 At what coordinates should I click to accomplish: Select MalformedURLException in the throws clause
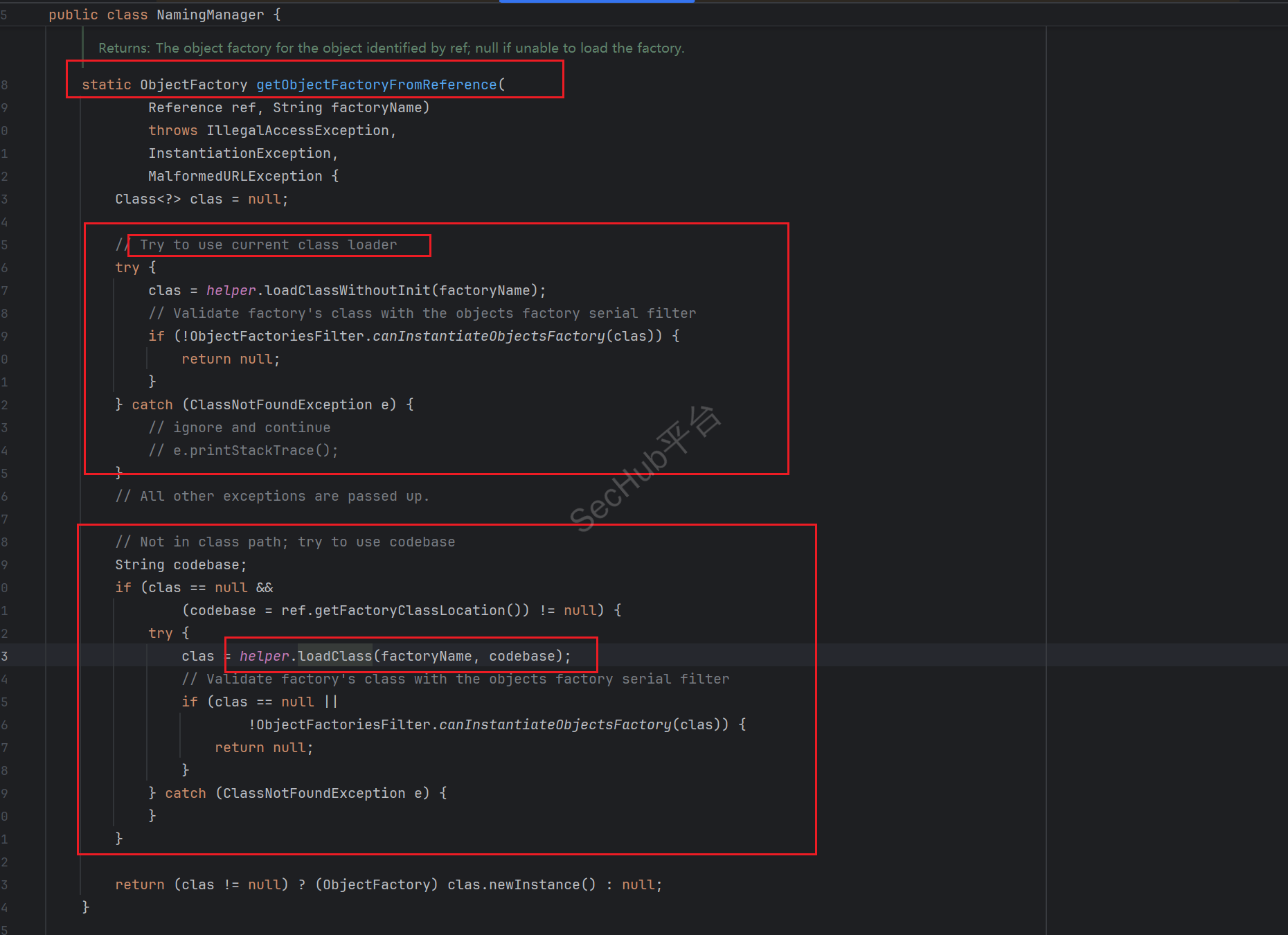[235, 176]
